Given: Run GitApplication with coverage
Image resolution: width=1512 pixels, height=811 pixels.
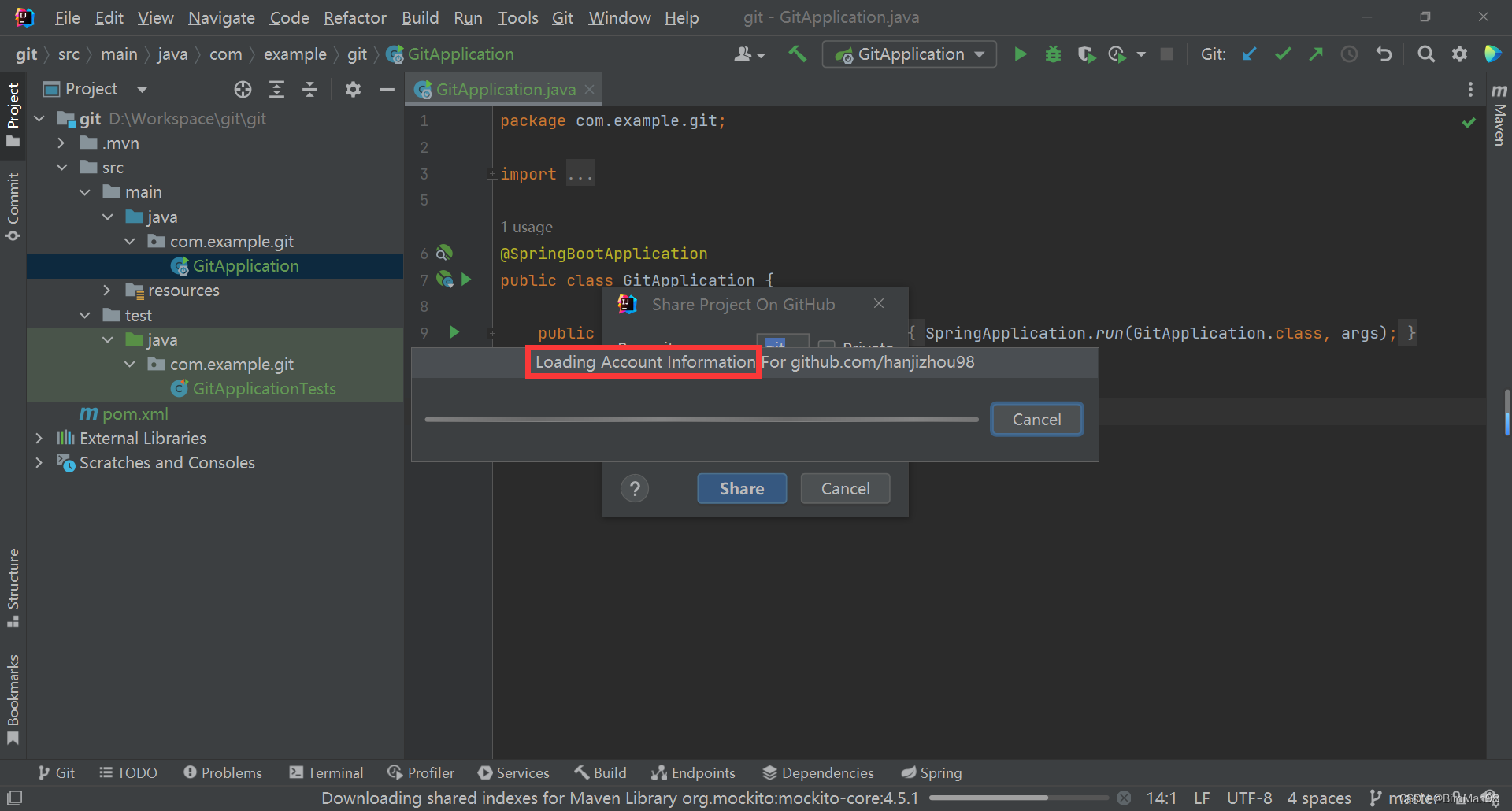Looking at the screenshot, I should point(1086,54).
